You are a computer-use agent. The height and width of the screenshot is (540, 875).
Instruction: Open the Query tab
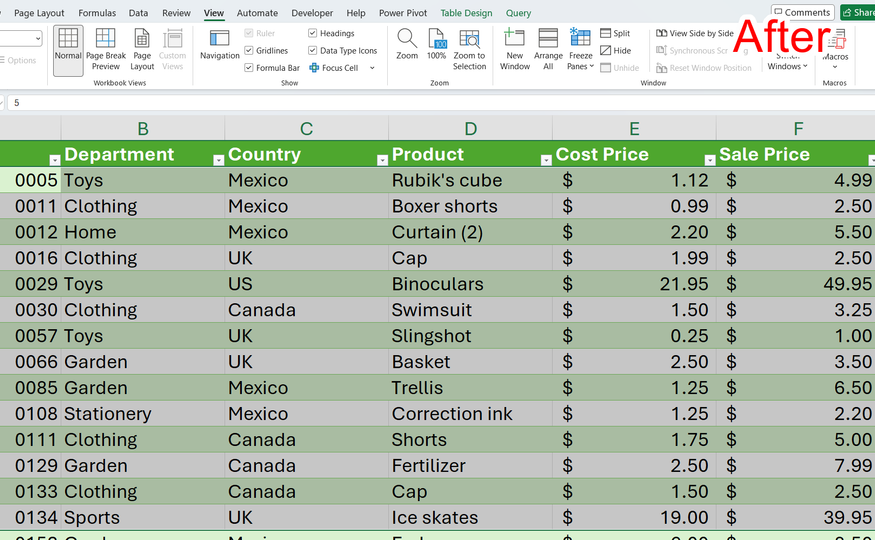coord(518,13)
